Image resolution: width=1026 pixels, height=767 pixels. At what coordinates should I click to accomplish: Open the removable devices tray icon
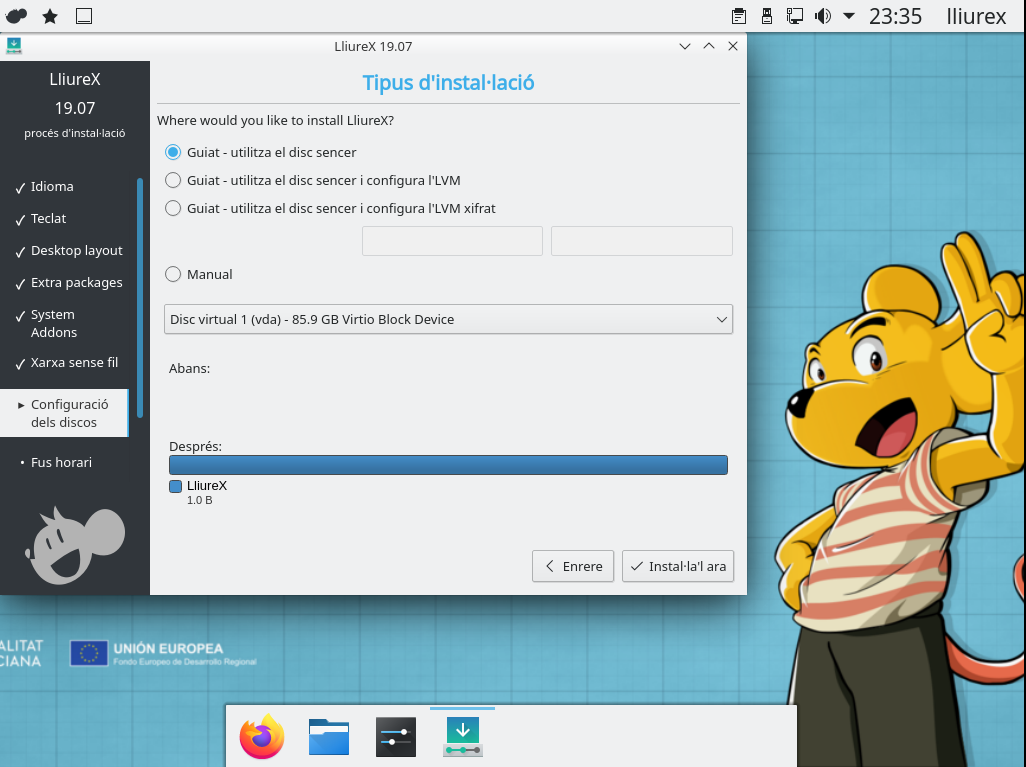point(767,16)
